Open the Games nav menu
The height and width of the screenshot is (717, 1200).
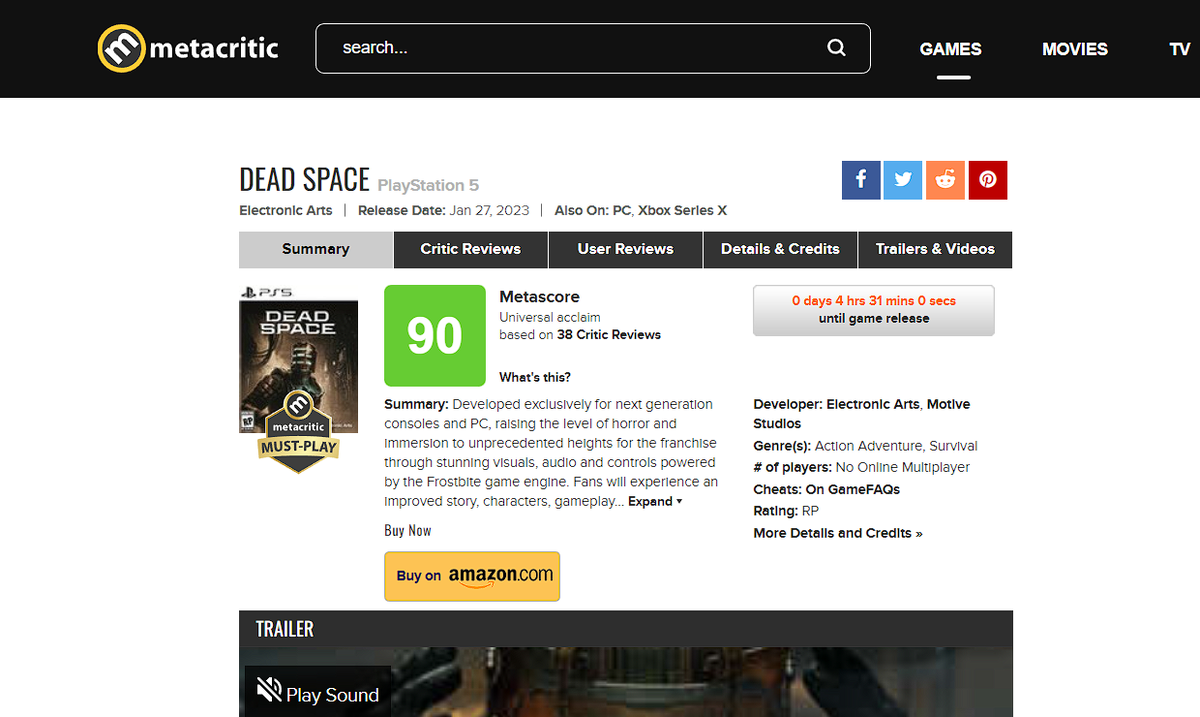(951, 49)
